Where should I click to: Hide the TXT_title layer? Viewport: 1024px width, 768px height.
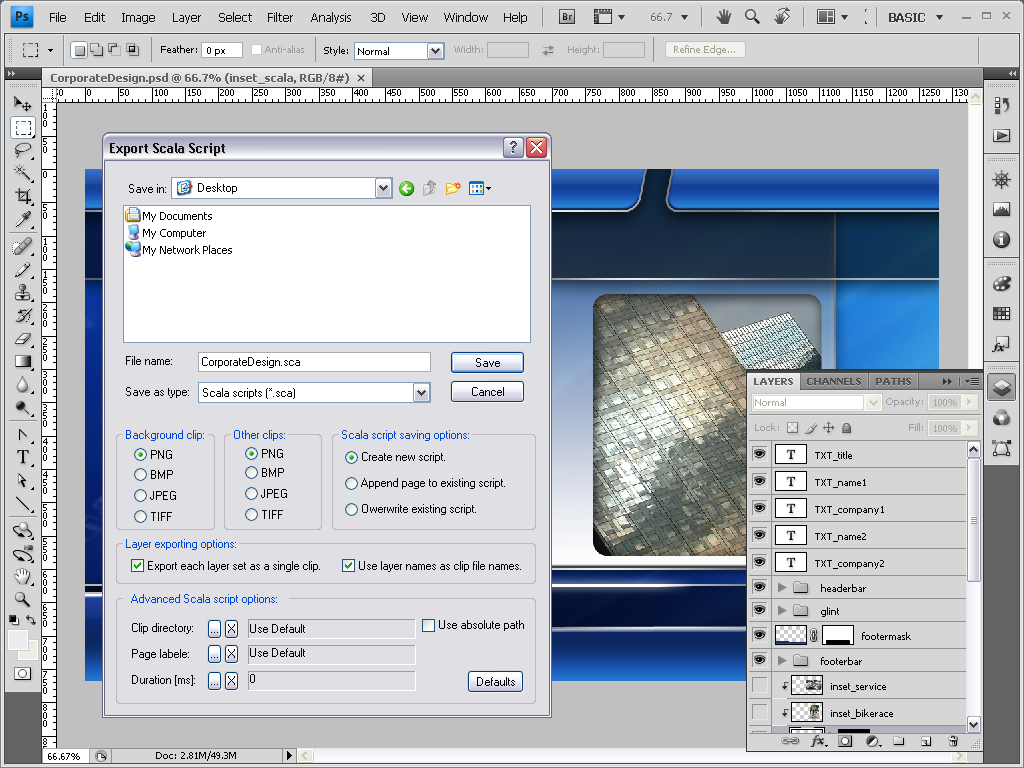point(759,455)
